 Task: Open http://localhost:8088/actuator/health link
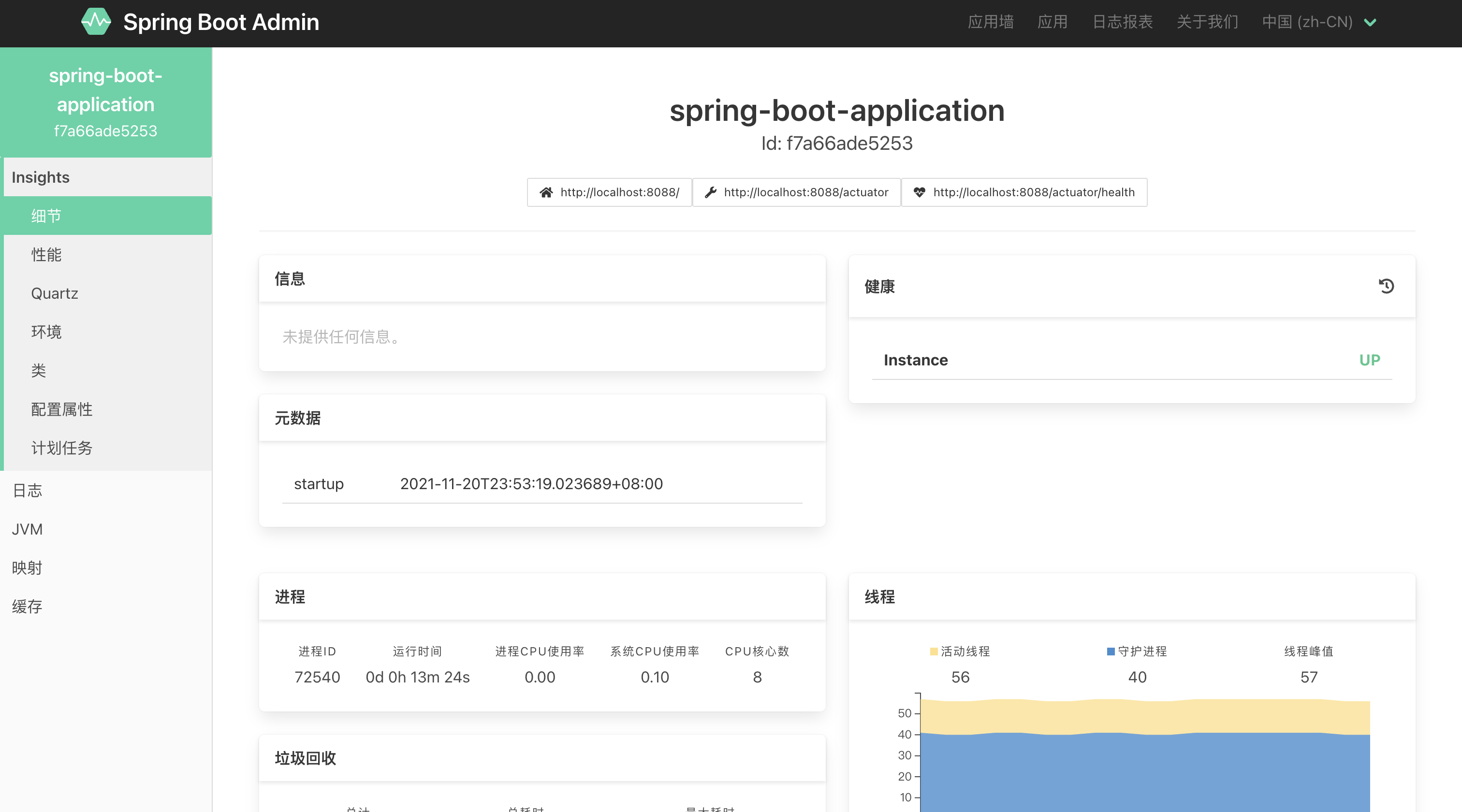[x=1033, y=192]
